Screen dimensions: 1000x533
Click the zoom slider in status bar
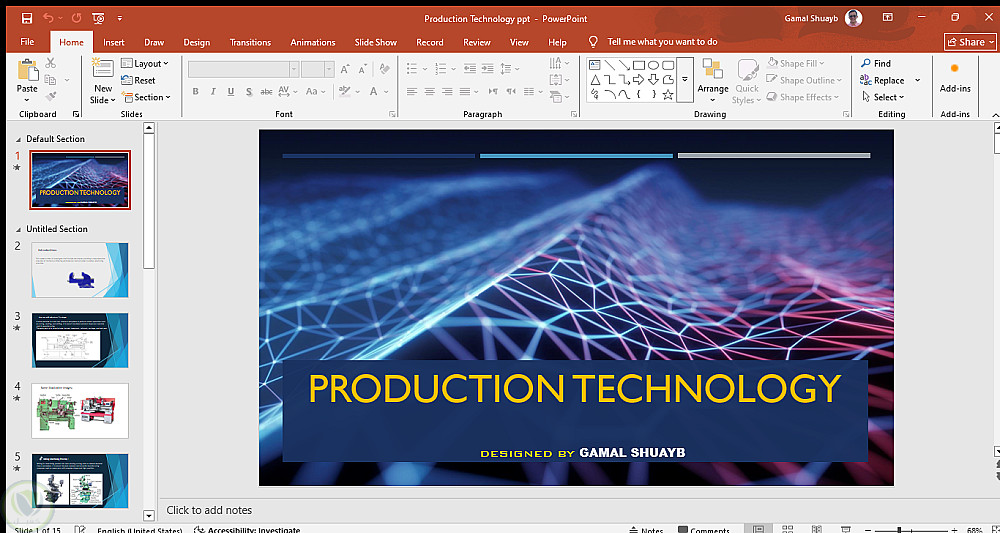(912, 530)
